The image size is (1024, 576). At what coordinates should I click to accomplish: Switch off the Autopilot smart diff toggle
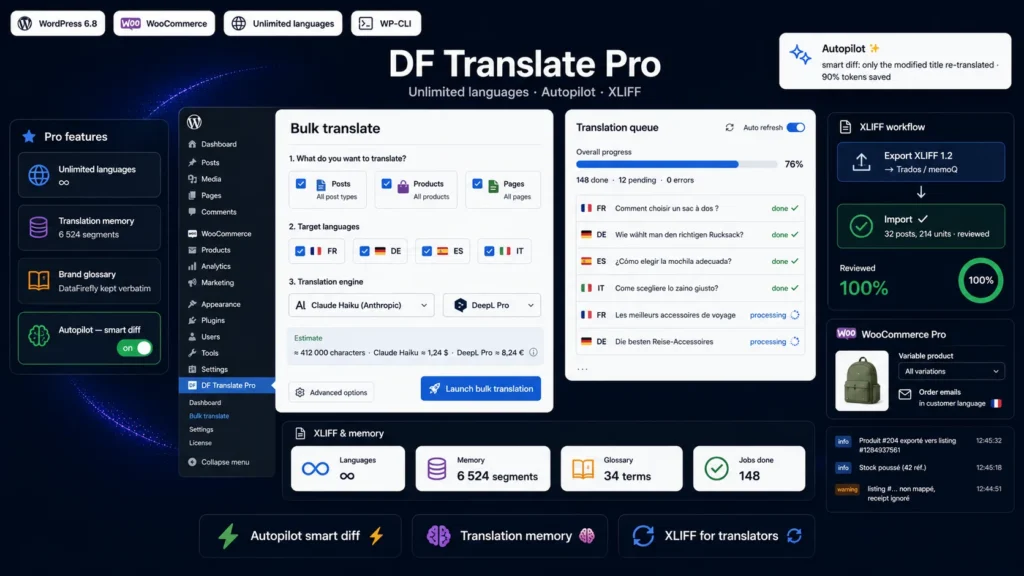point(135,348)
